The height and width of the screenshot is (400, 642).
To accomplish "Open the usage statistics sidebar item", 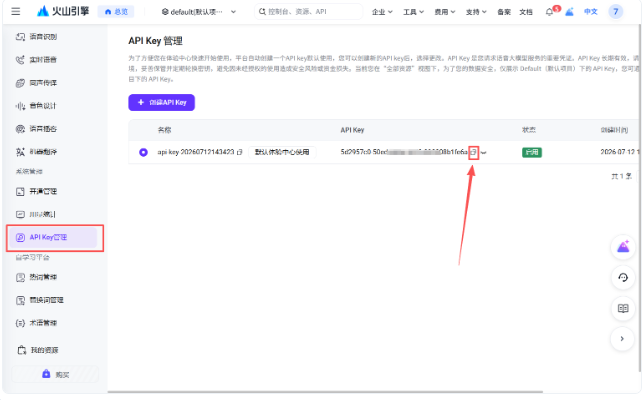I will 36,214.
